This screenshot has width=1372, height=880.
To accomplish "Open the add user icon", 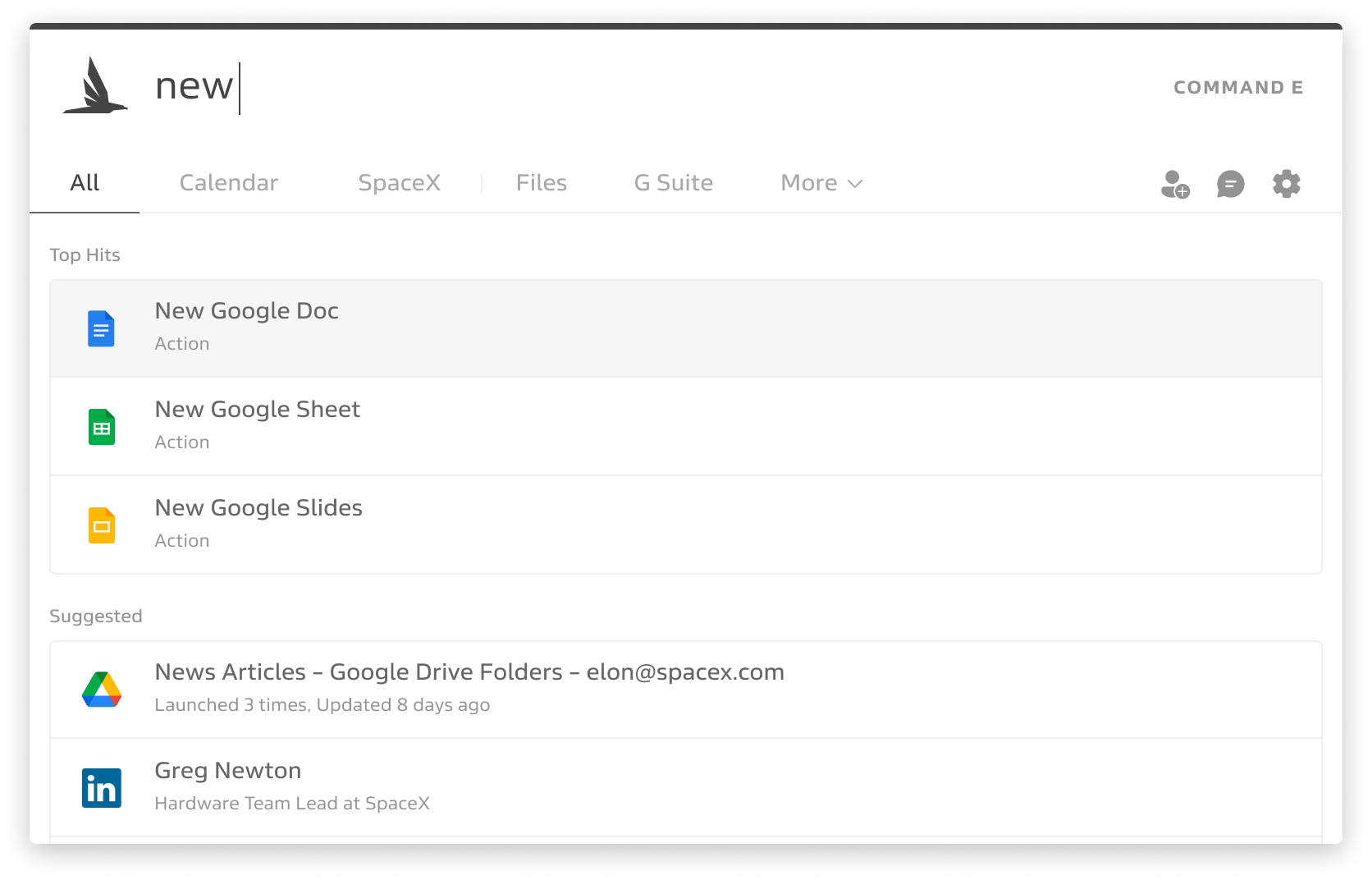I will (1175, 184).
